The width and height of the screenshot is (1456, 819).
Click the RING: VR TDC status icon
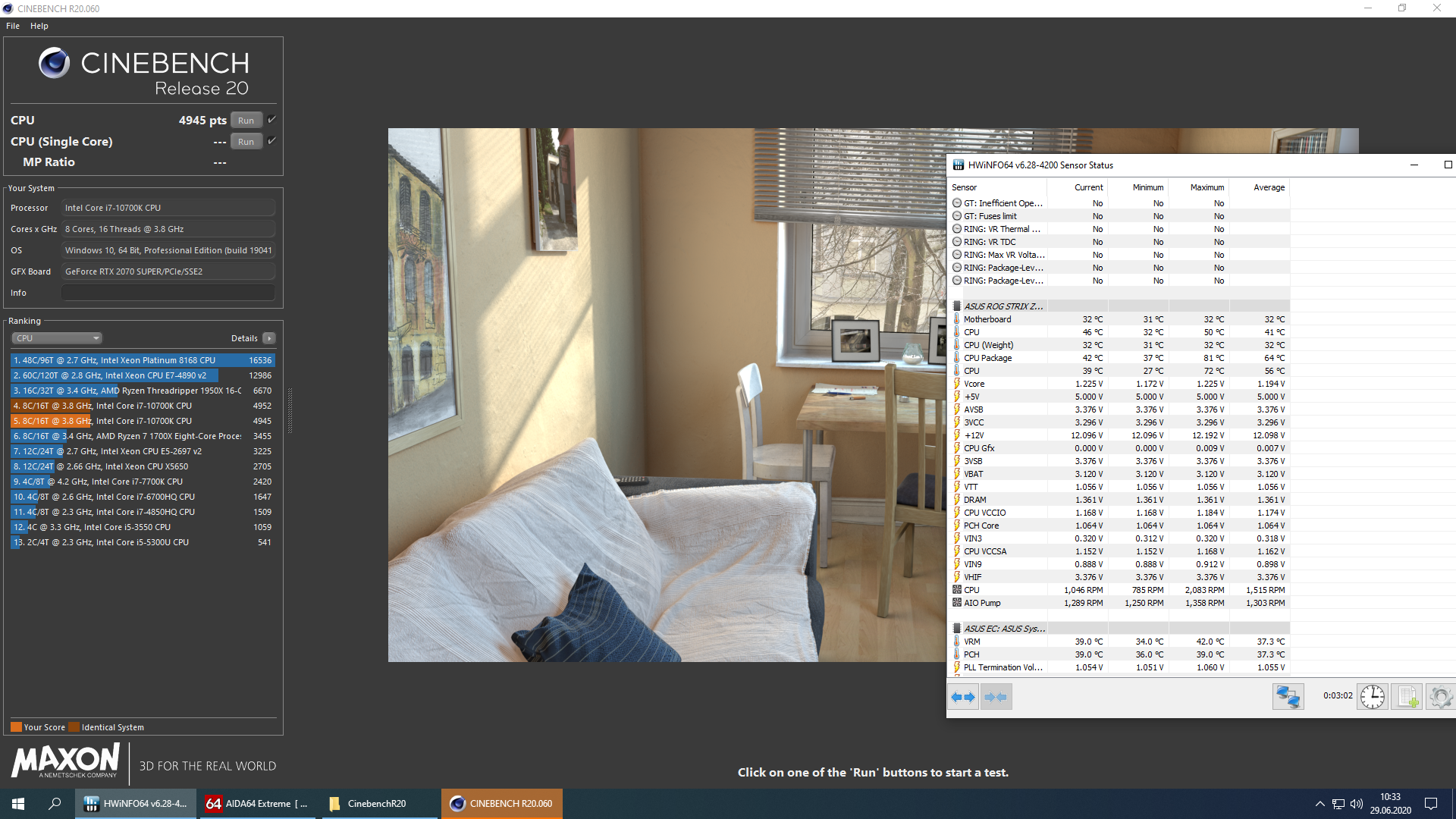click(x=957, y=242)
